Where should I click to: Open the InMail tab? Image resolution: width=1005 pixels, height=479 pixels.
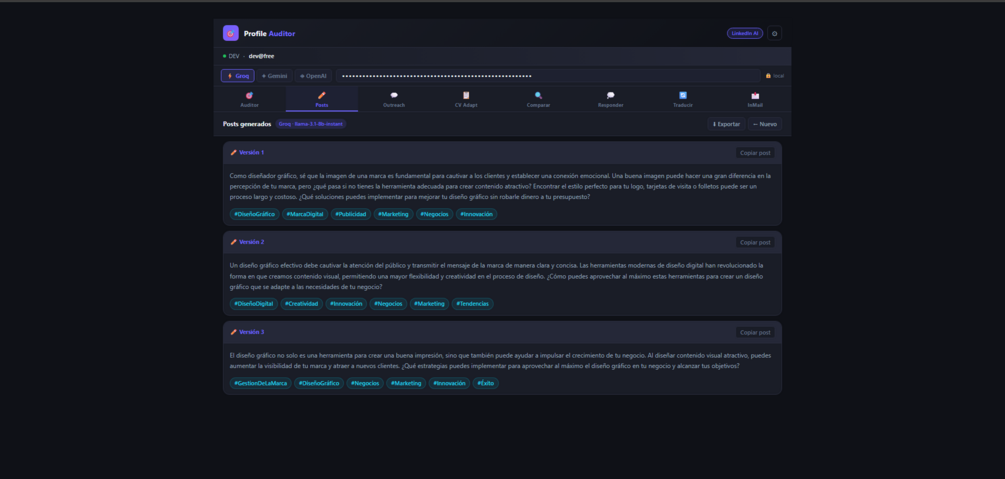tap(755, 99)
